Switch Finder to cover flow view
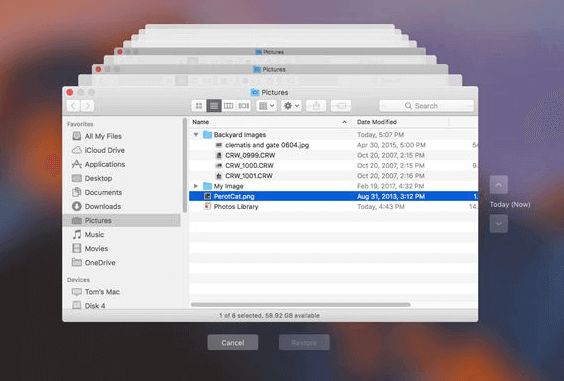Screen dimensions: 564x381 click(244, 106)
